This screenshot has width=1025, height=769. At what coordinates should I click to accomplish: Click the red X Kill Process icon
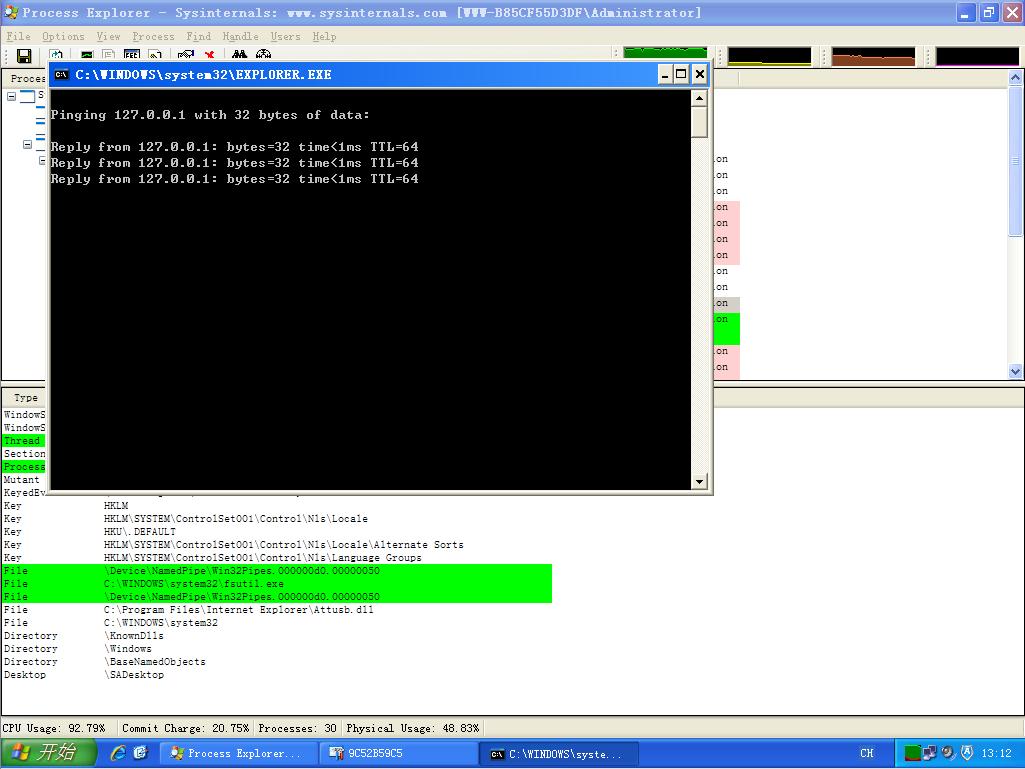210,56
